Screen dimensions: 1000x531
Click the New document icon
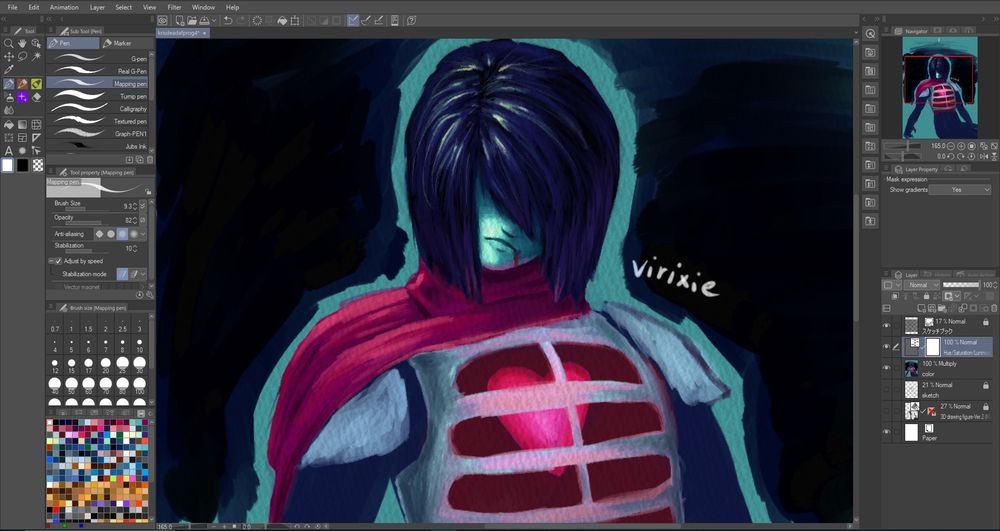point(180,21)
